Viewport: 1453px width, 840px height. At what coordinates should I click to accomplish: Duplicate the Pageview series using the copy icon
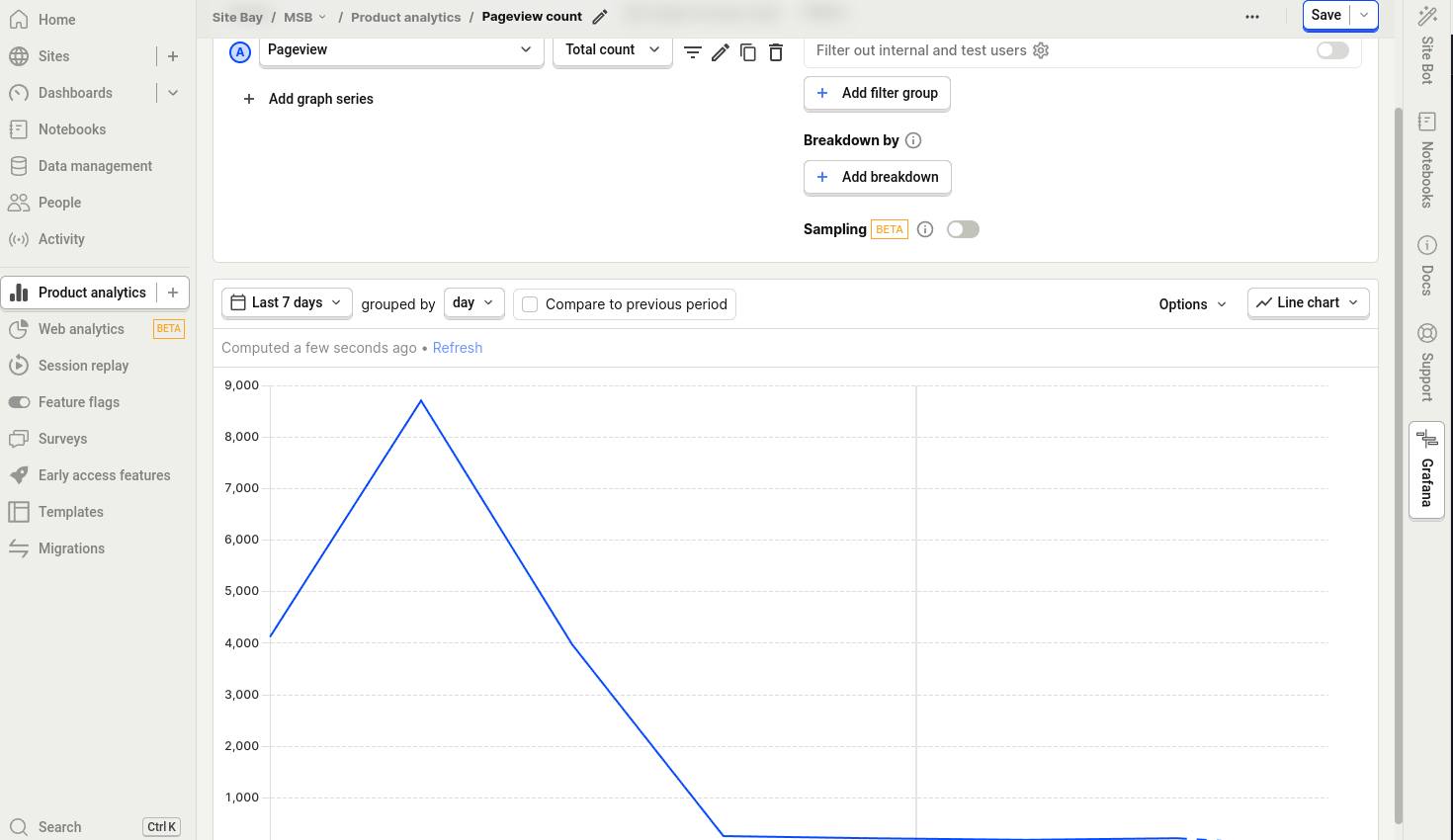(748, 52)
